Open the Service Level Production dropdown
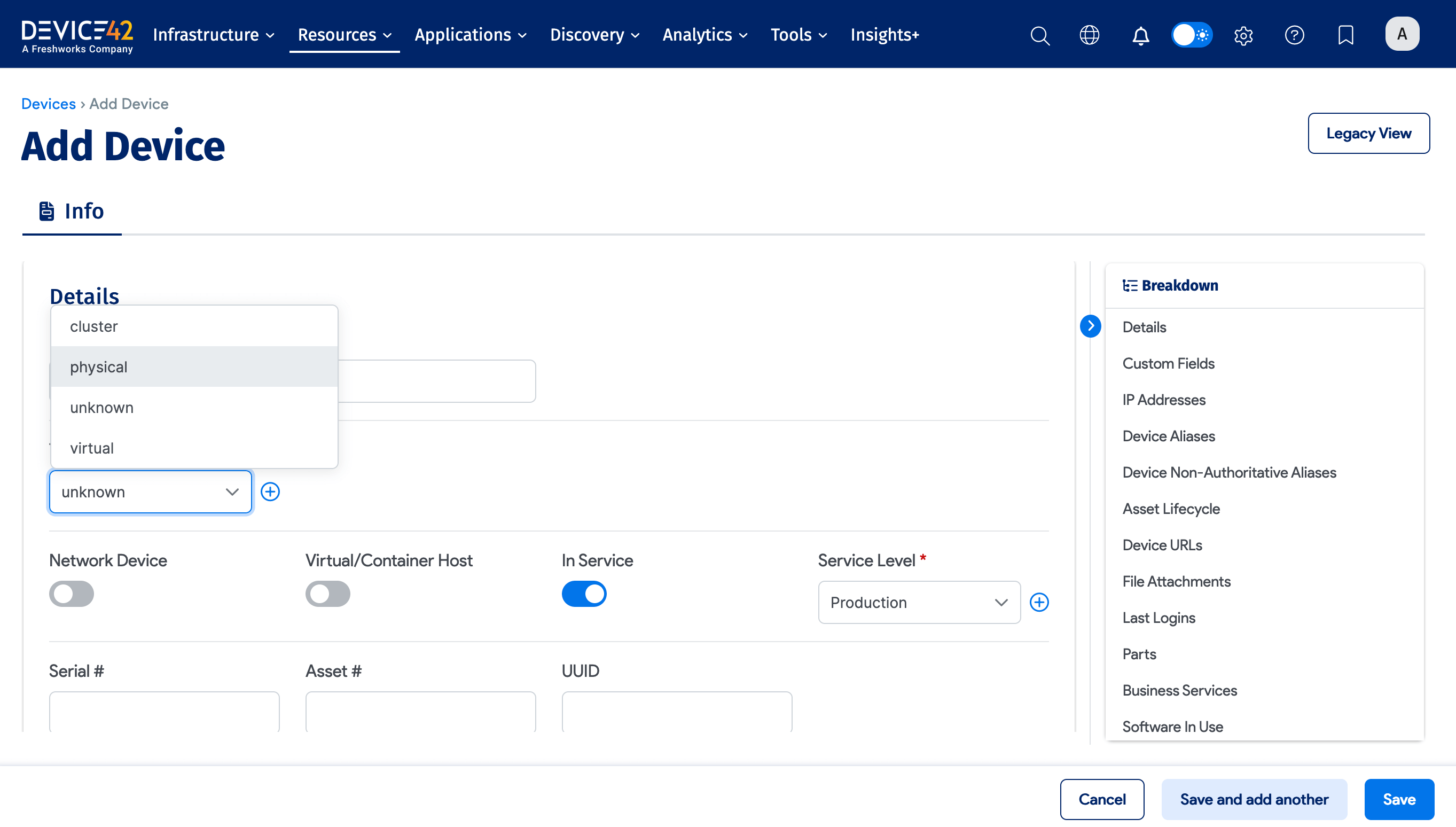1456x827 pixels. [x=919, y=603]
